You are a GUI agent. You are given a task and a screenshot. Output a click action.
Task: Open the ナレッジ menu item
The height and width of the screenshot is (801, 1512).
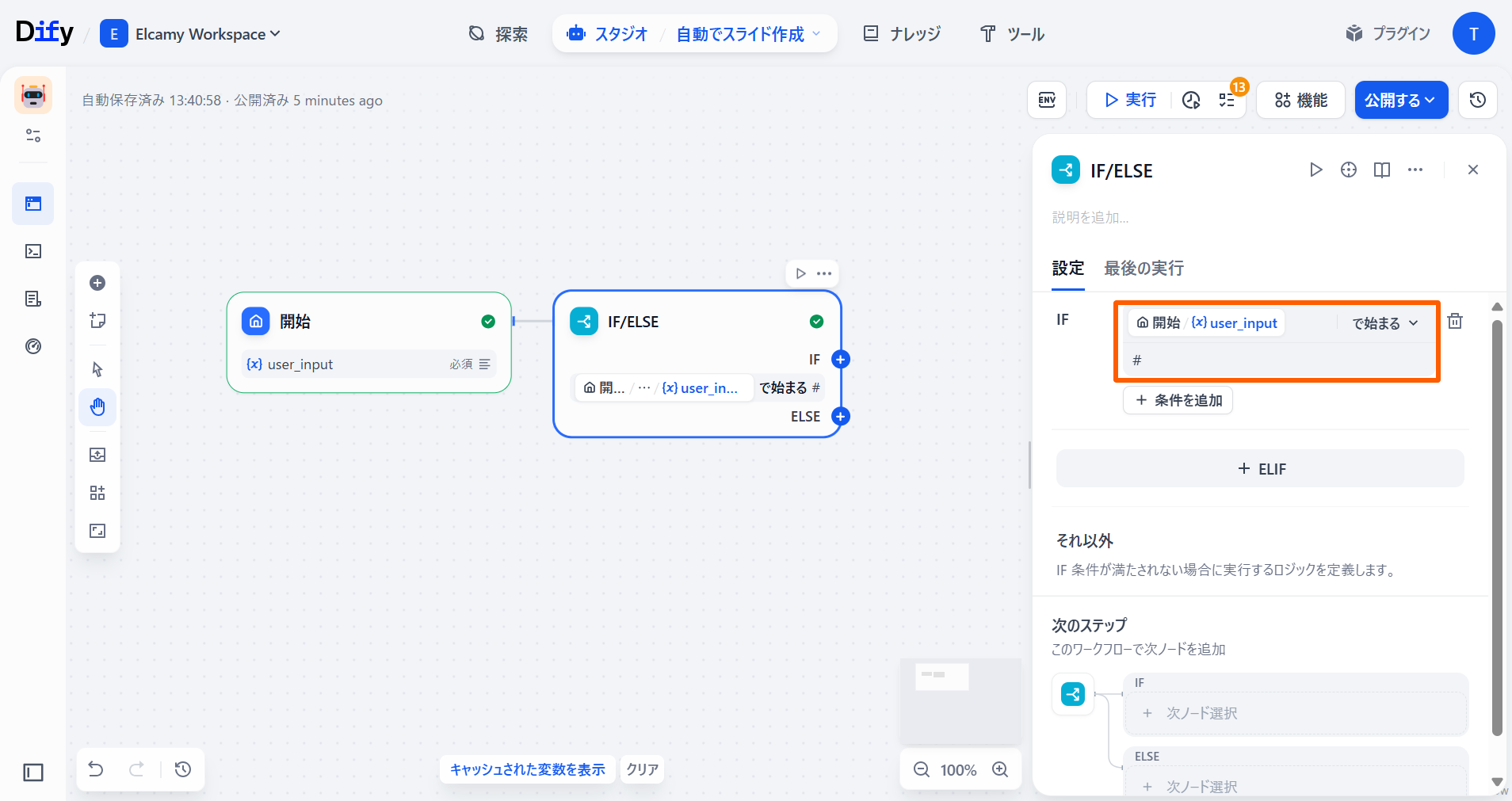[x=902, y=34]
